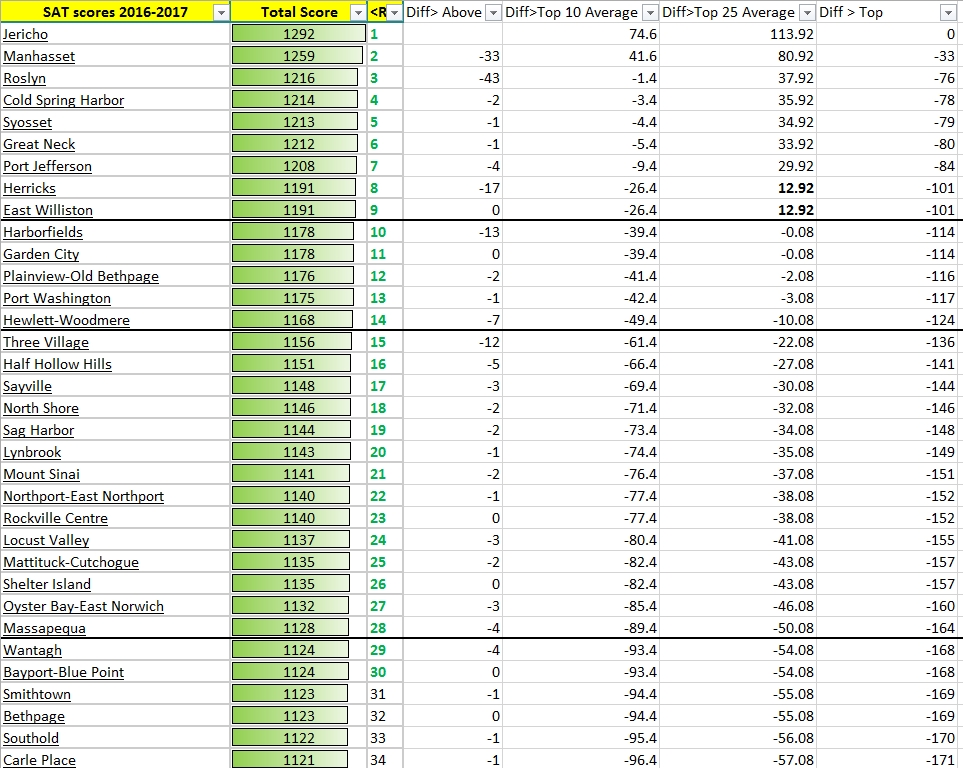Open the Garden City link
Viewport: 963px width, 768px height.
(x=41, y=254)
